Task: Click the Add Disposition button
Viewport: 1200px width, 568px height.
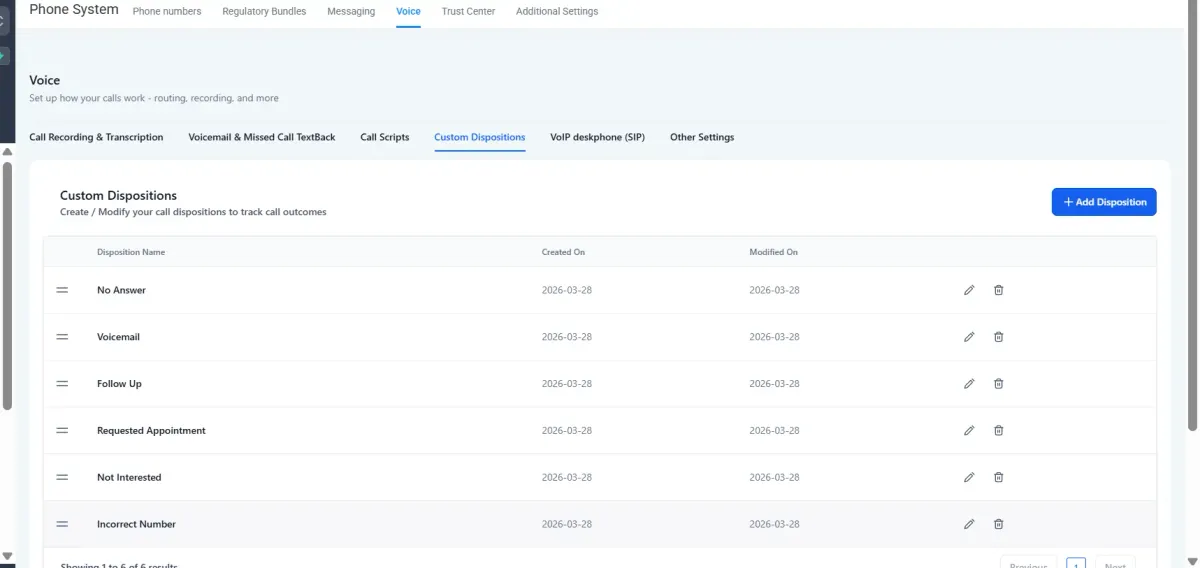Action: click(1104, 202)
